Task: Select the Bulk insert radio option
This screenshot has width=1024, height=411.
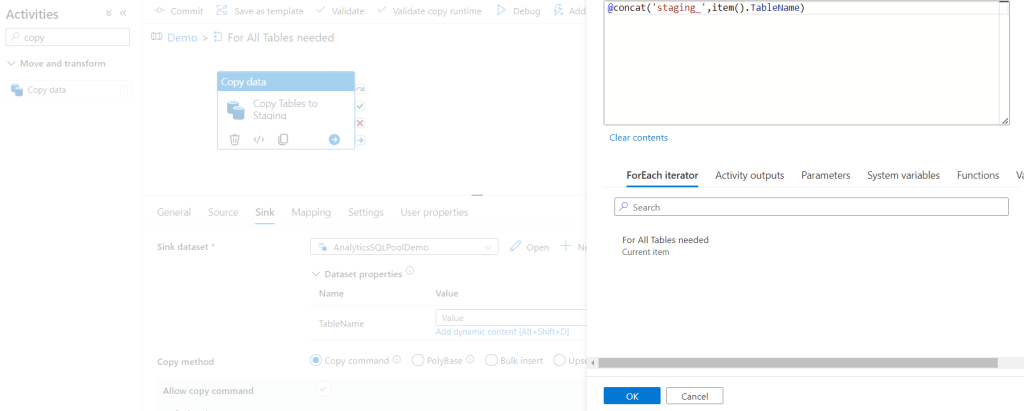Action: click(x=491, y=361)
